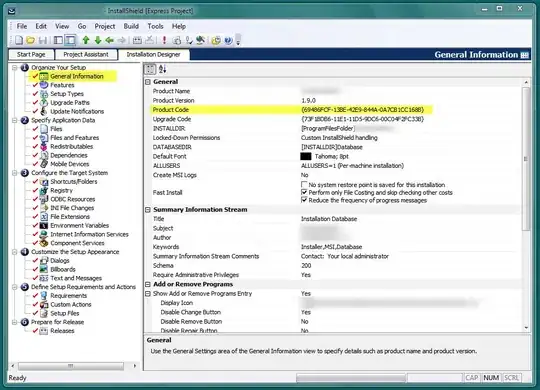Click the blue help question mark icon

[x=228, y=40]
